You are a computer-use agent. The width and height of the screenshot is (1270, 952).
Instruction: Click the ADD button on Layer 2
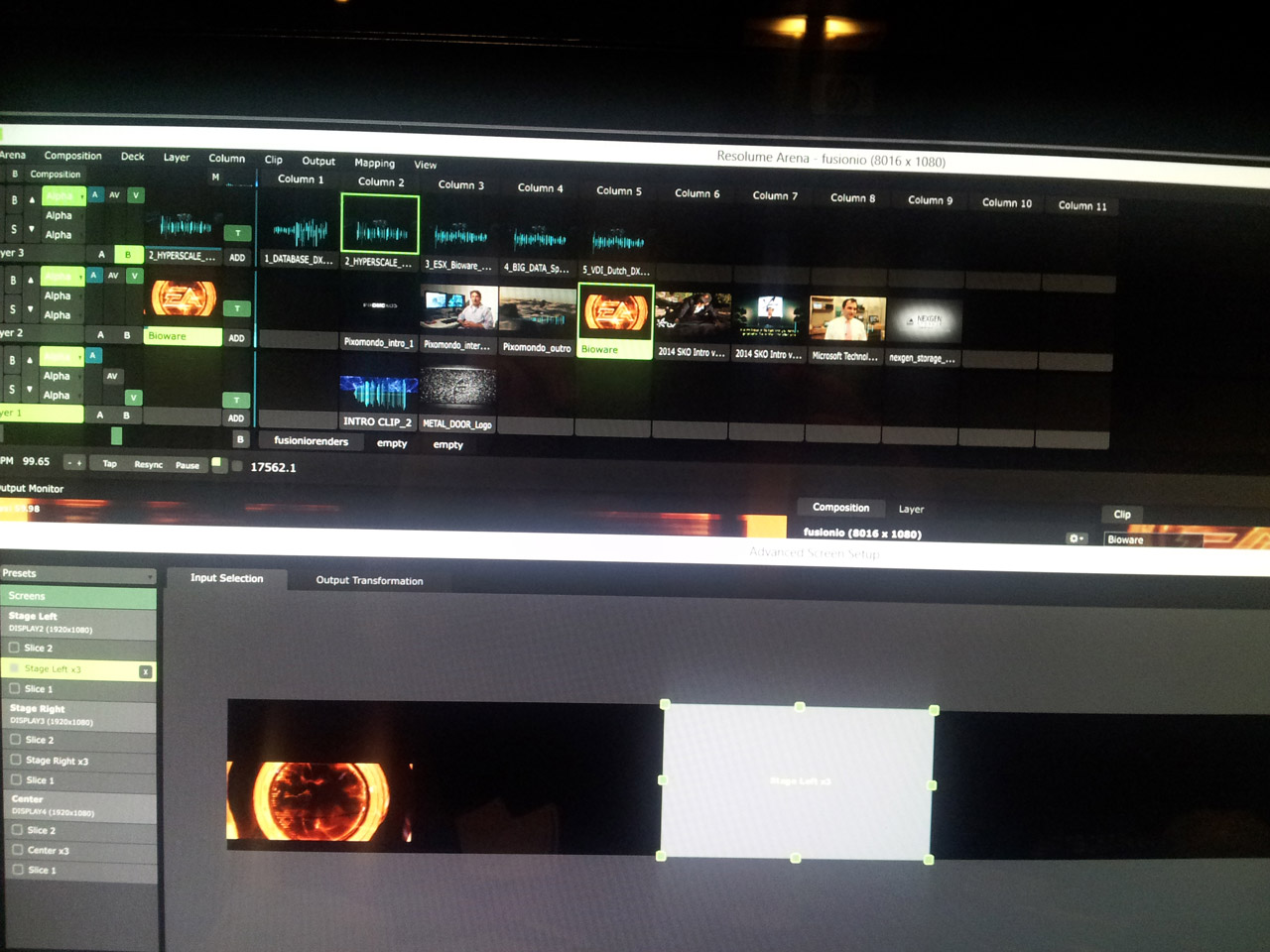pyautogui.click(x=236, y=338)
